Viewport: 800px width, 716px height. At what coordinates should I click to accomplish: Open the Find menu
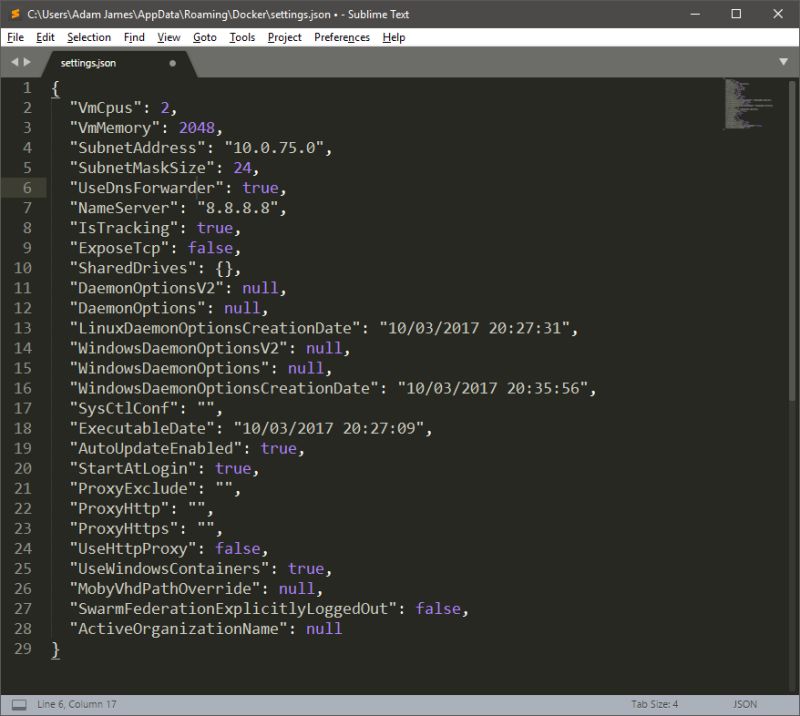134,37
